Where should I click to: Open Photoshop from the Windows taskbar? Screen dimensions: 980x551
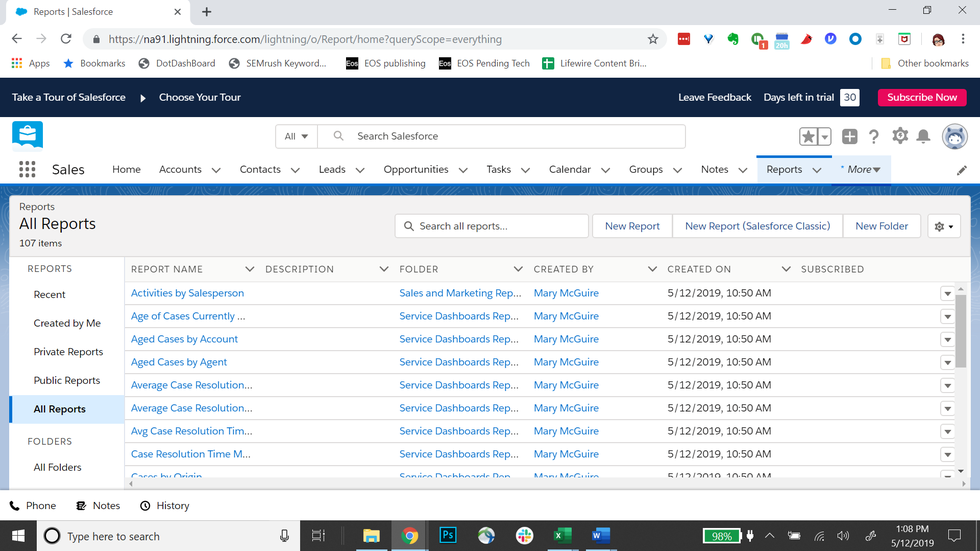point(447,536)
